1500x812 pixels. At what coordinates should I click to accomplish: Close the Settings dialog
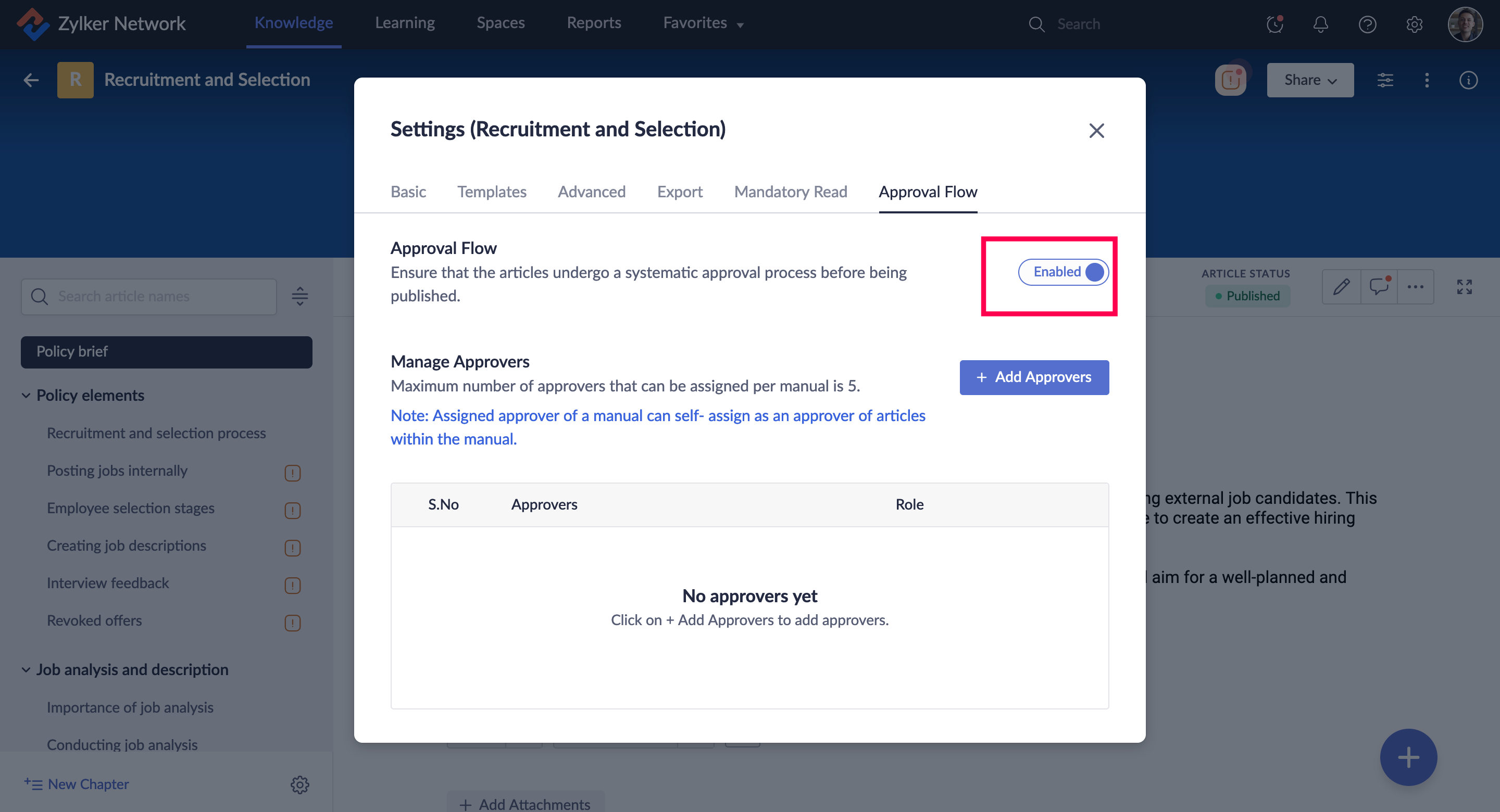pos(1096,130)
